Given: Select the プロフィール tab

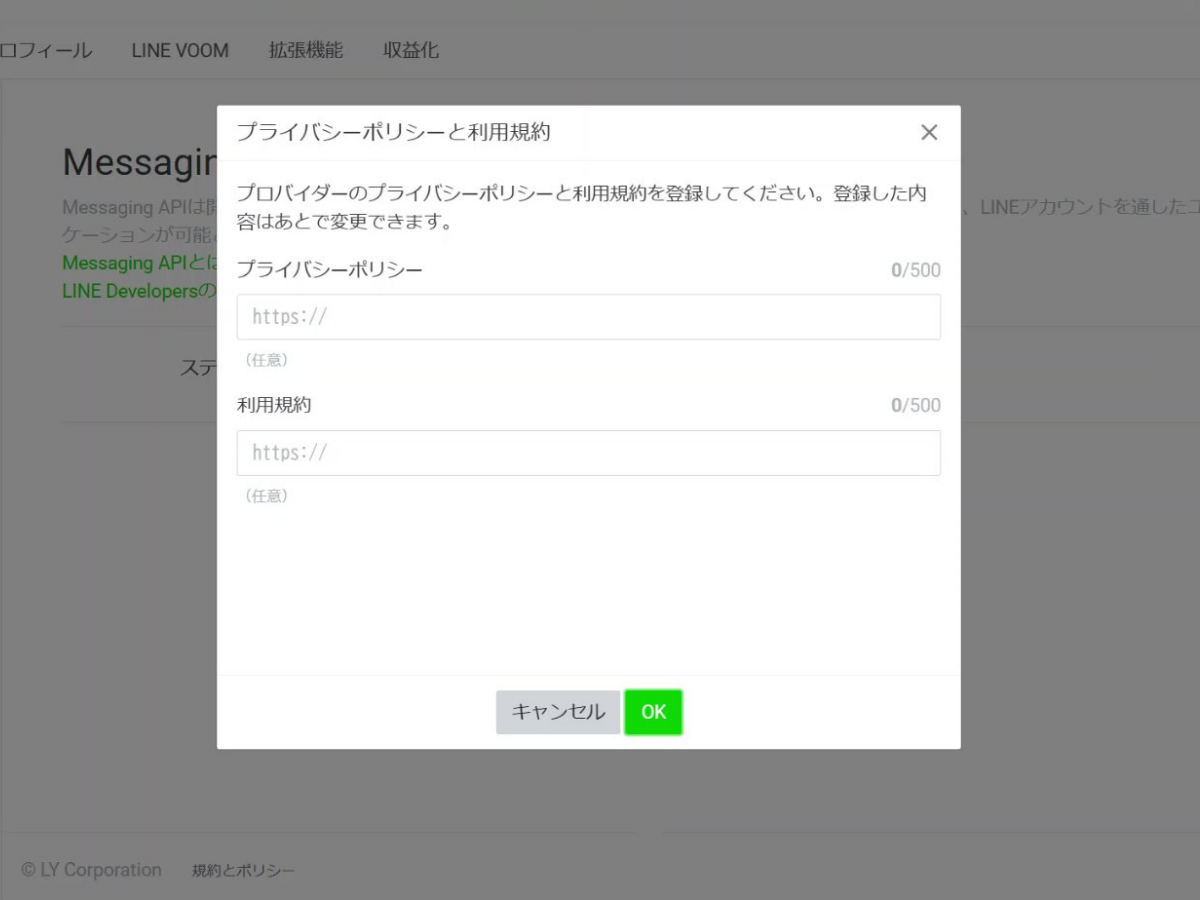Looking at the screenshot, I should [x=46, y=50].
